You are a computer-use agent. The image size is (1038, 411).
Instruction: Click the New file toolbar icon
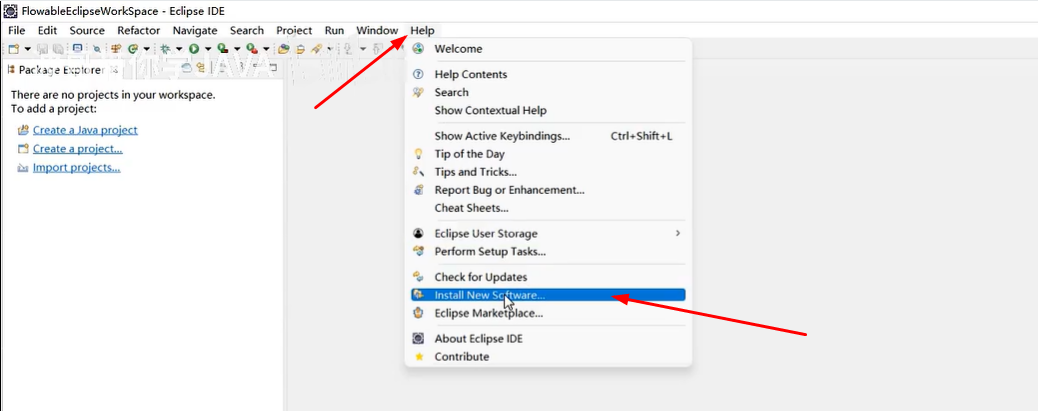(x=14, y=48)
